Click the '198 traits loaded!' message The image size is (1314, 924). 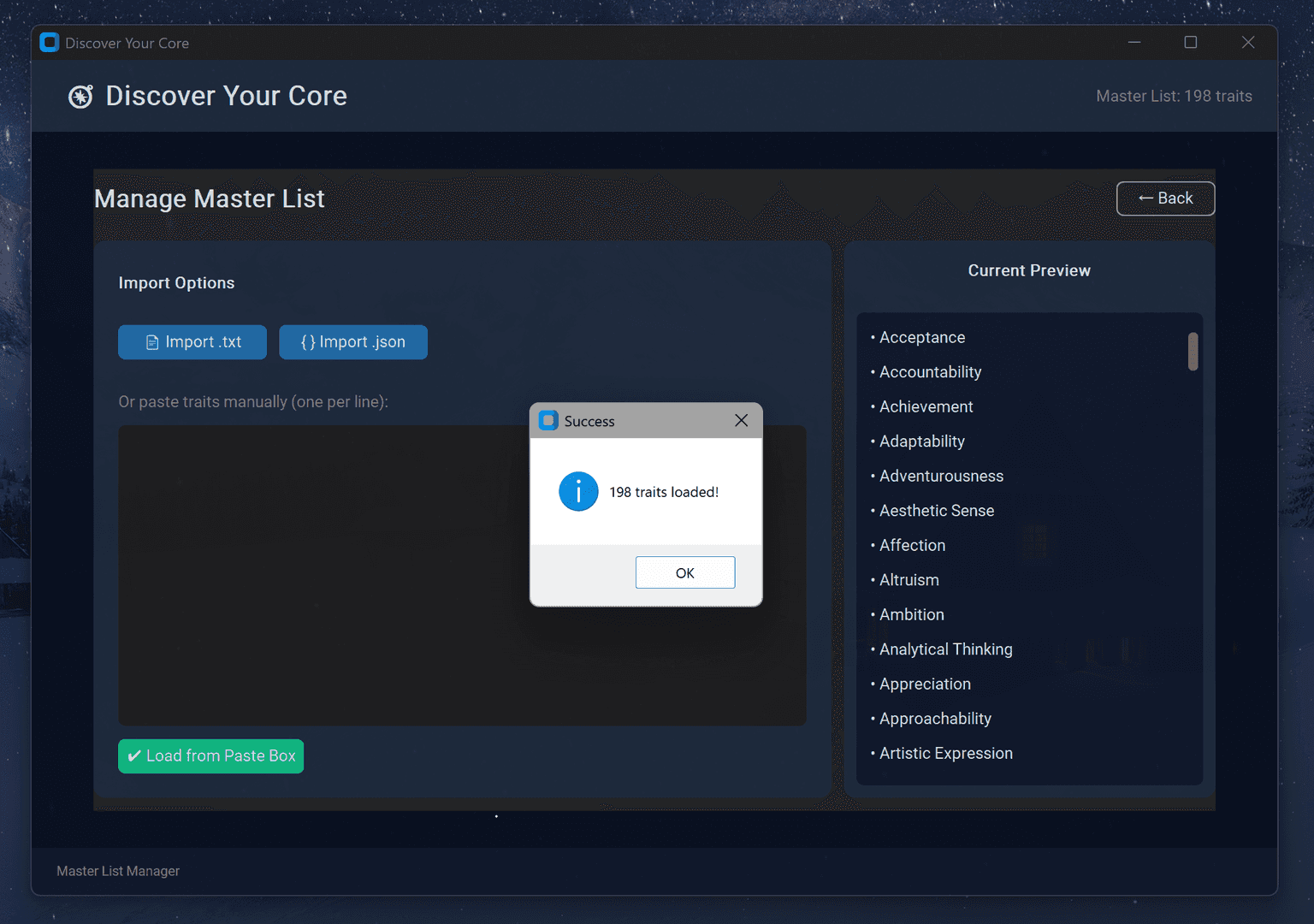click(x=664, y=492)
